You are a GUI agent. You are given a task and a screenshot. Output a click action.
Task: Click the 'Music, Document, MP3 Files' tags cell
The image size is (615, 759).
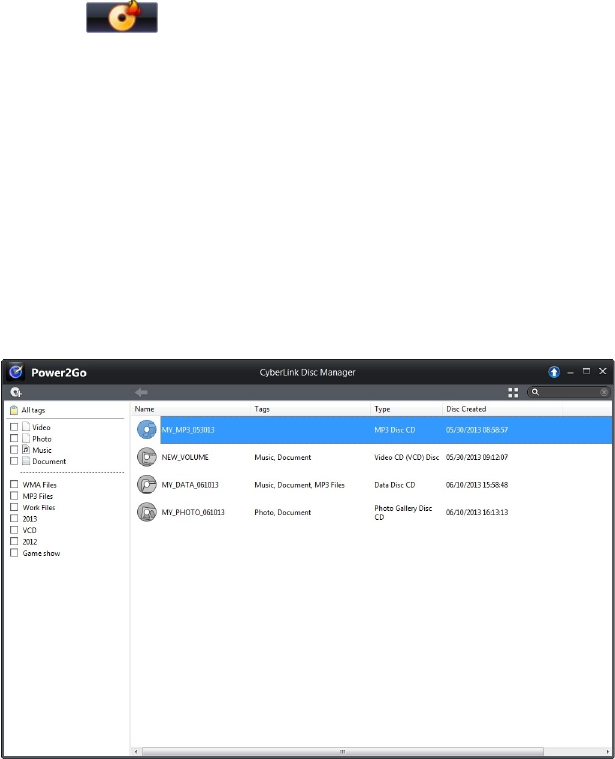(x=300, y=485)
